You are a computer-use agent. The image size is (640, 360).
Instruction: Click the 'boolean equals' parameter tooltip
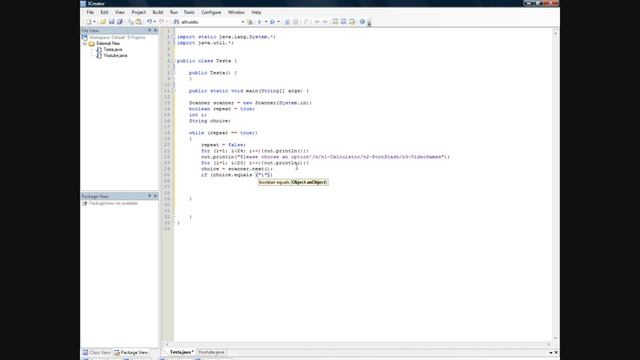pyautogui.click(x=293, y=182)
